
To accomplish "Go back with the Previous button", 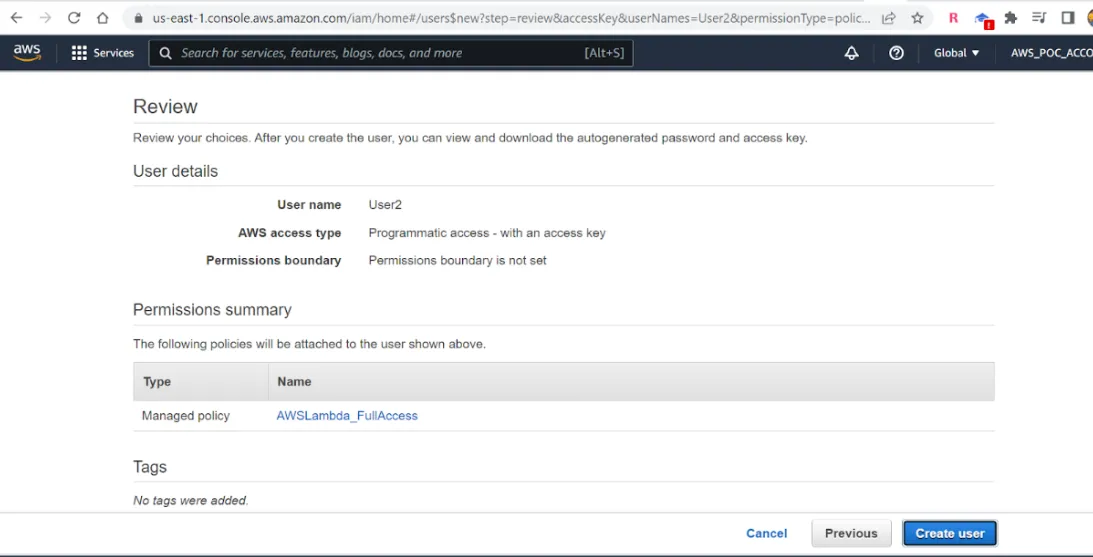I will tap(851, 533).
